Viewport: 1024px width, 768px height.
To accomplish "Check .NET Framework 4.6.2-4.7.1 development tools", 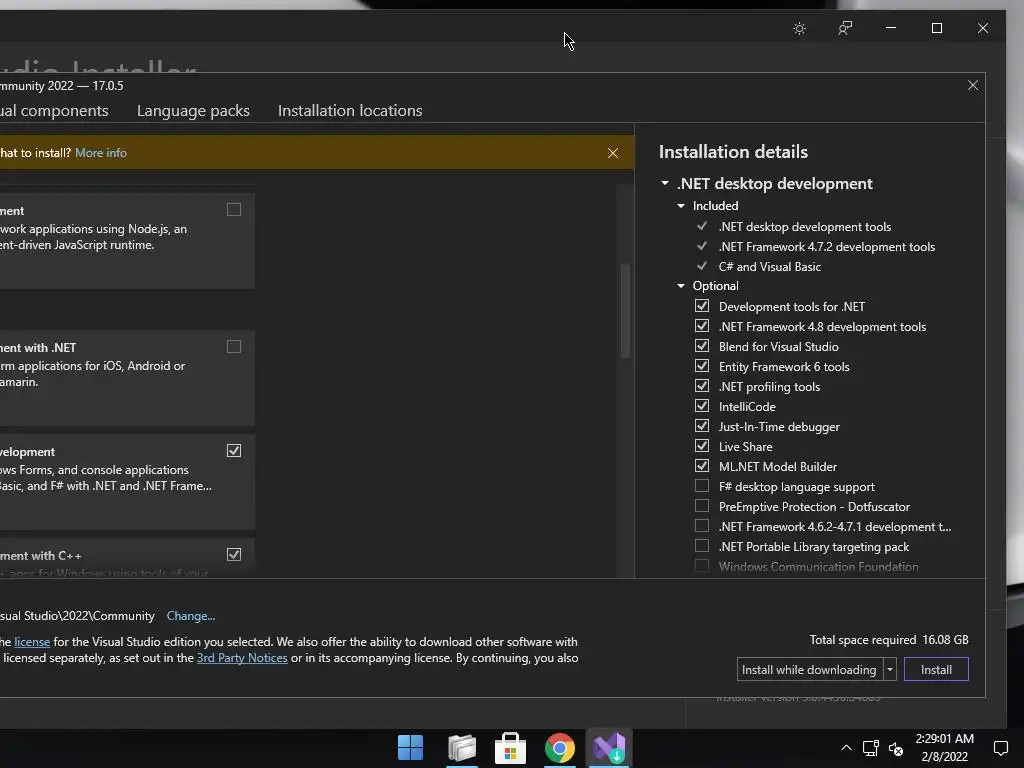I will coord(702,526).
